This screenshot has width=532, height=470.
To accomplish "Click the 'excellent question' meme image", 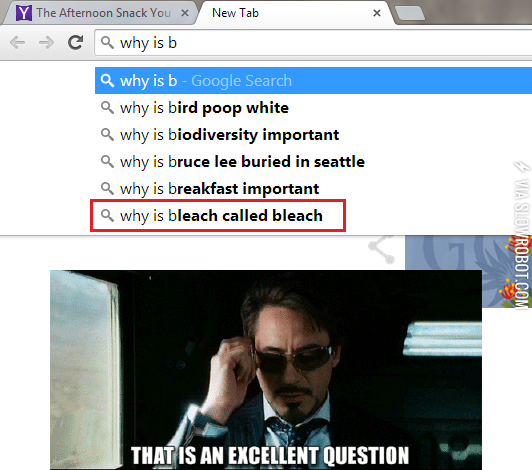I will (x=266, y=370).
